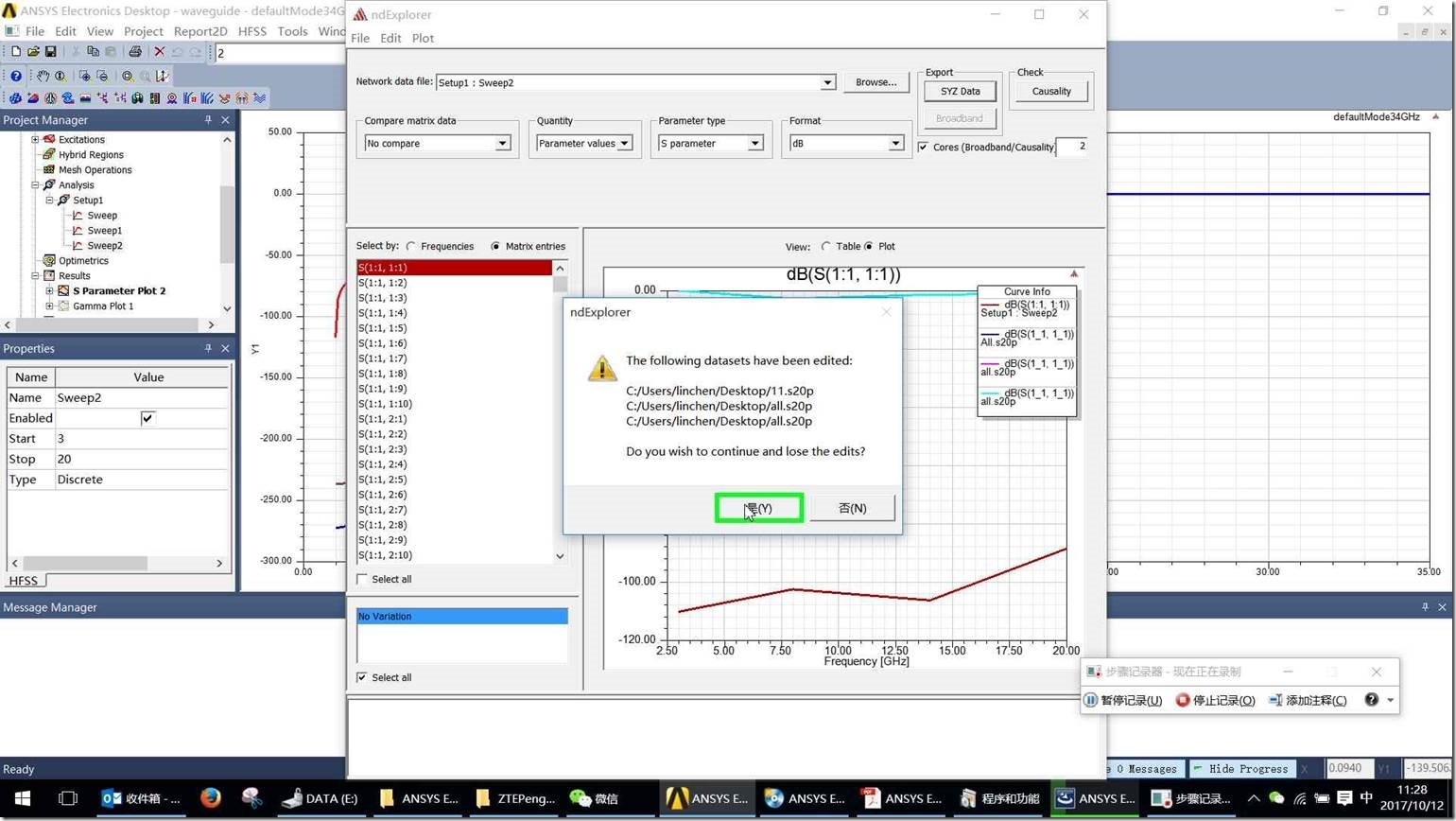Click the Windows Start button
1456x821 pixels.
[23, 798]
